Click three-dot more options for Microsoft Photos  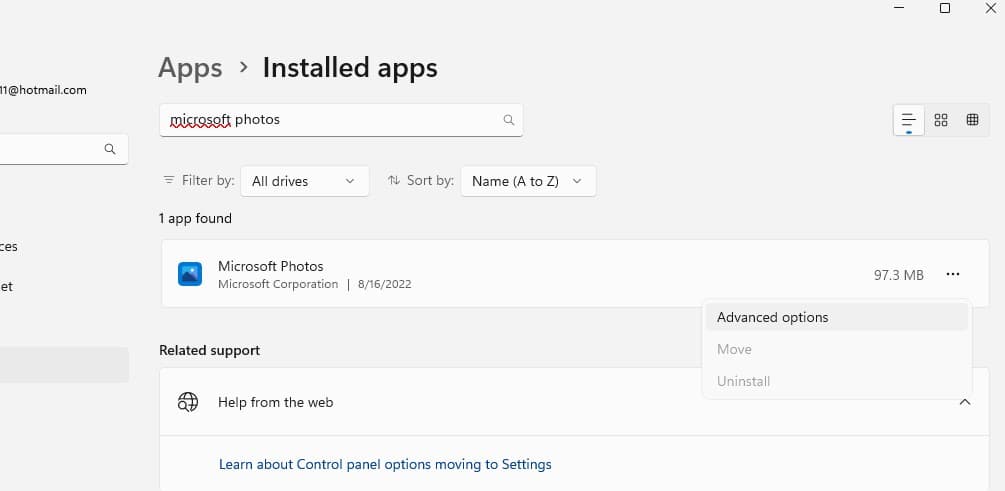(x=952, y=274)
